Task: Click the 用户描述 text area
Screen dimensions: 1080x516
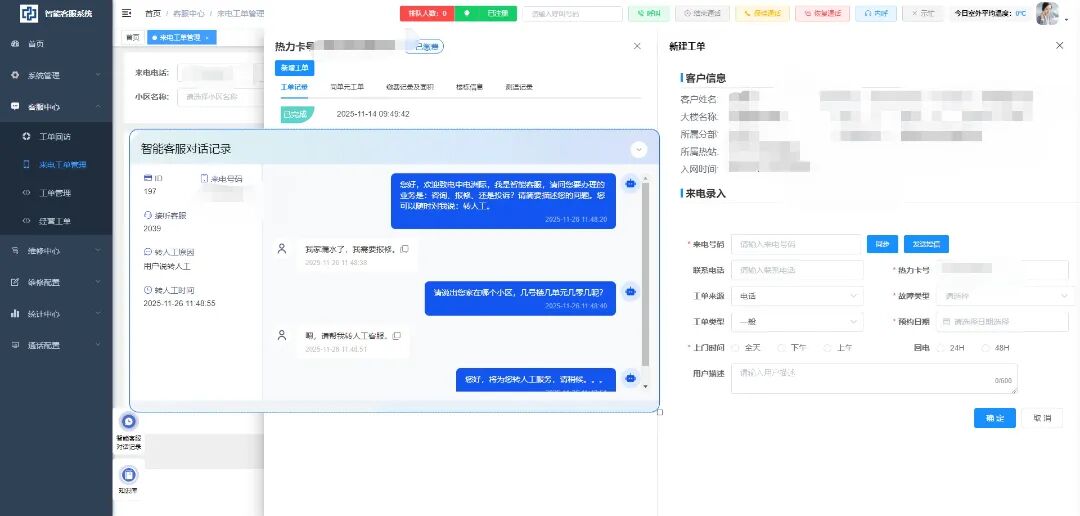Action: (x=874, y=377)
